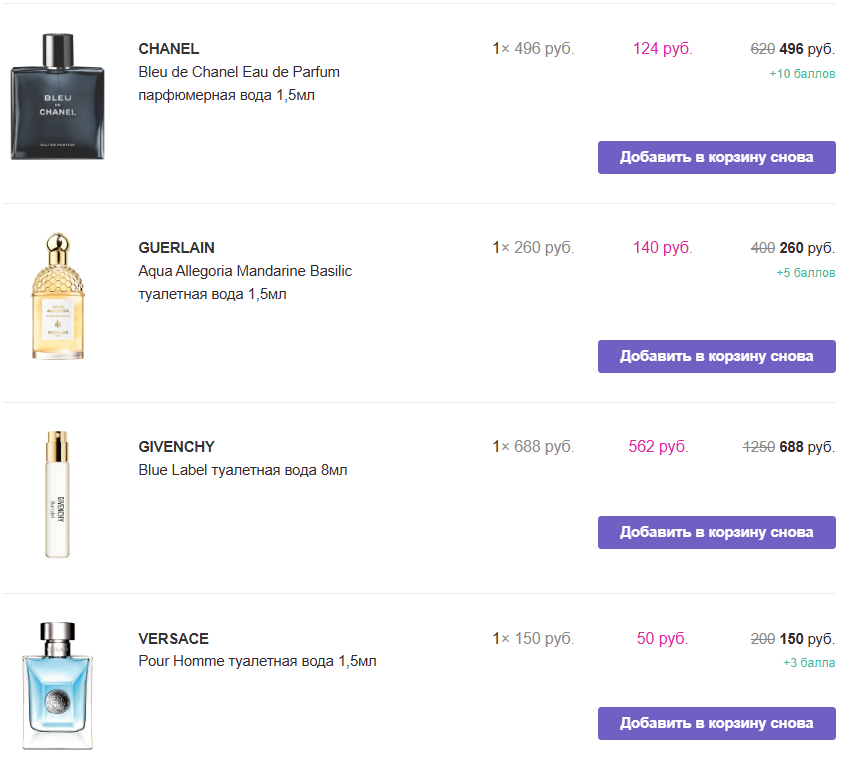Open the CHANEL brand link

click(168, 49)
